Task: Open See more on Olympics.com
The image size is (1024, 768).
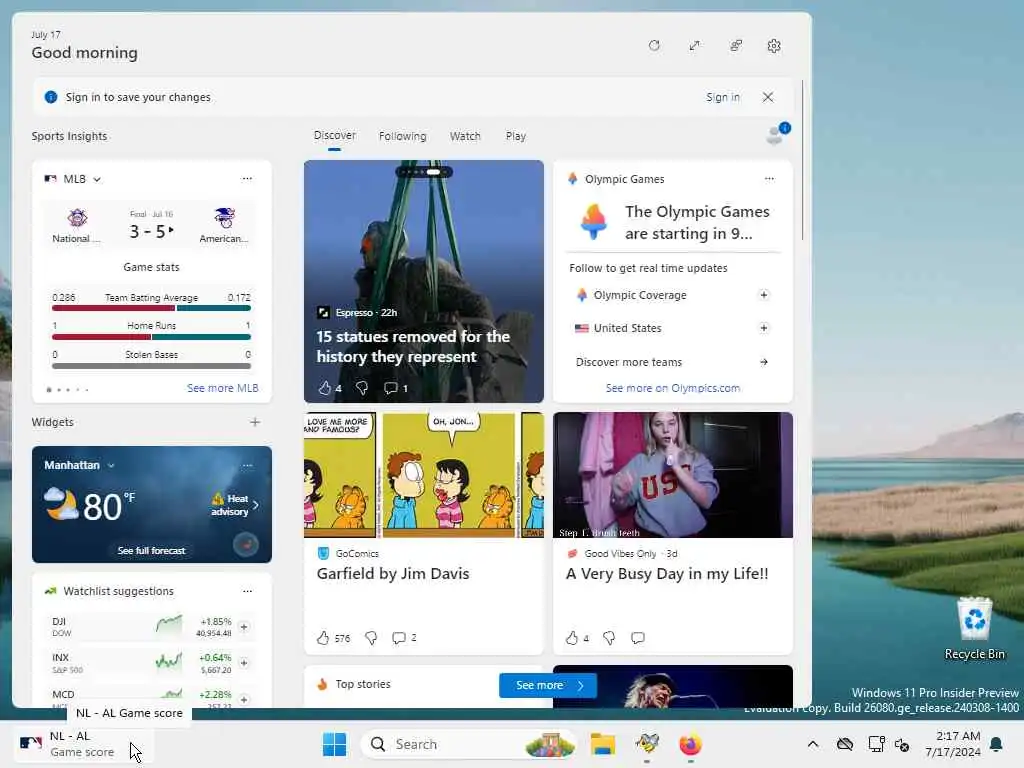Action: point(673,388)
